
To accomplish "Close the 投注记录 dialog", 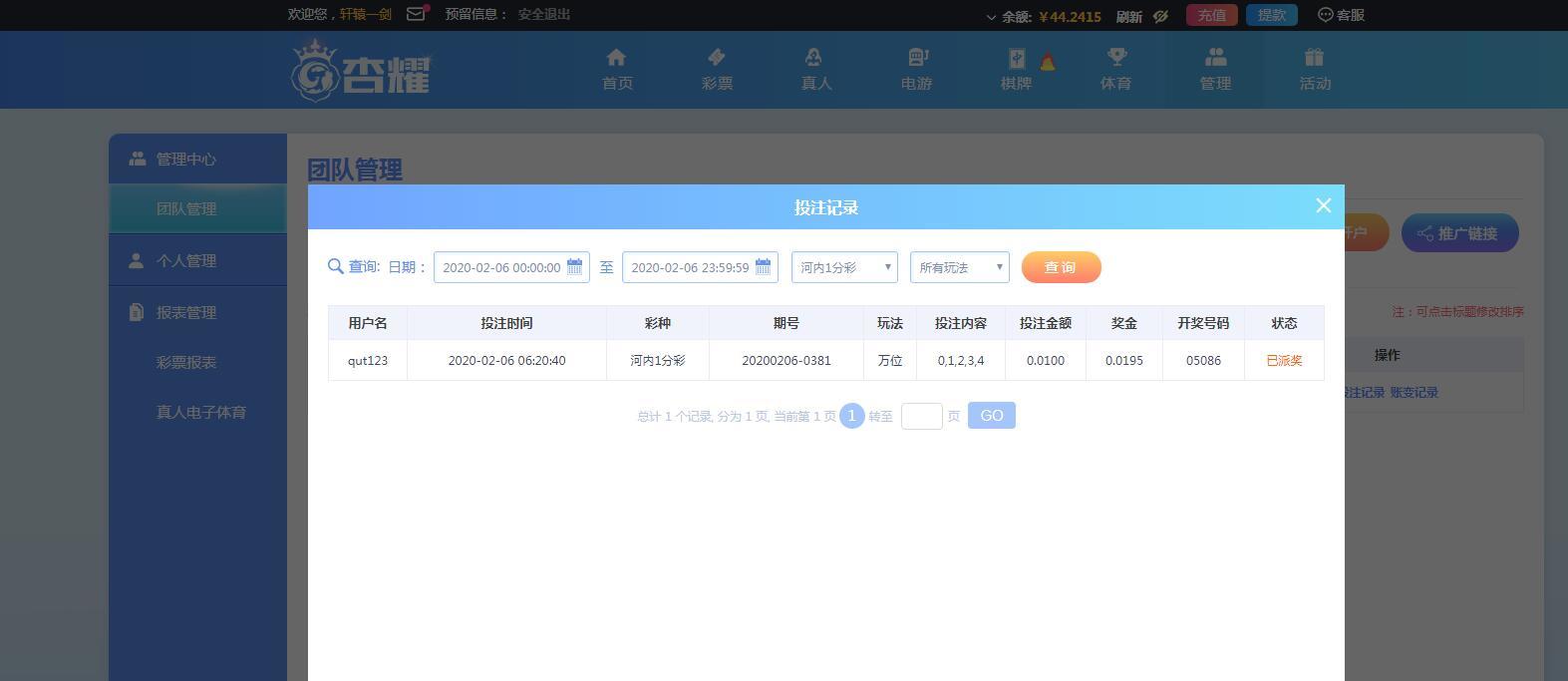I will (1324, 205).
